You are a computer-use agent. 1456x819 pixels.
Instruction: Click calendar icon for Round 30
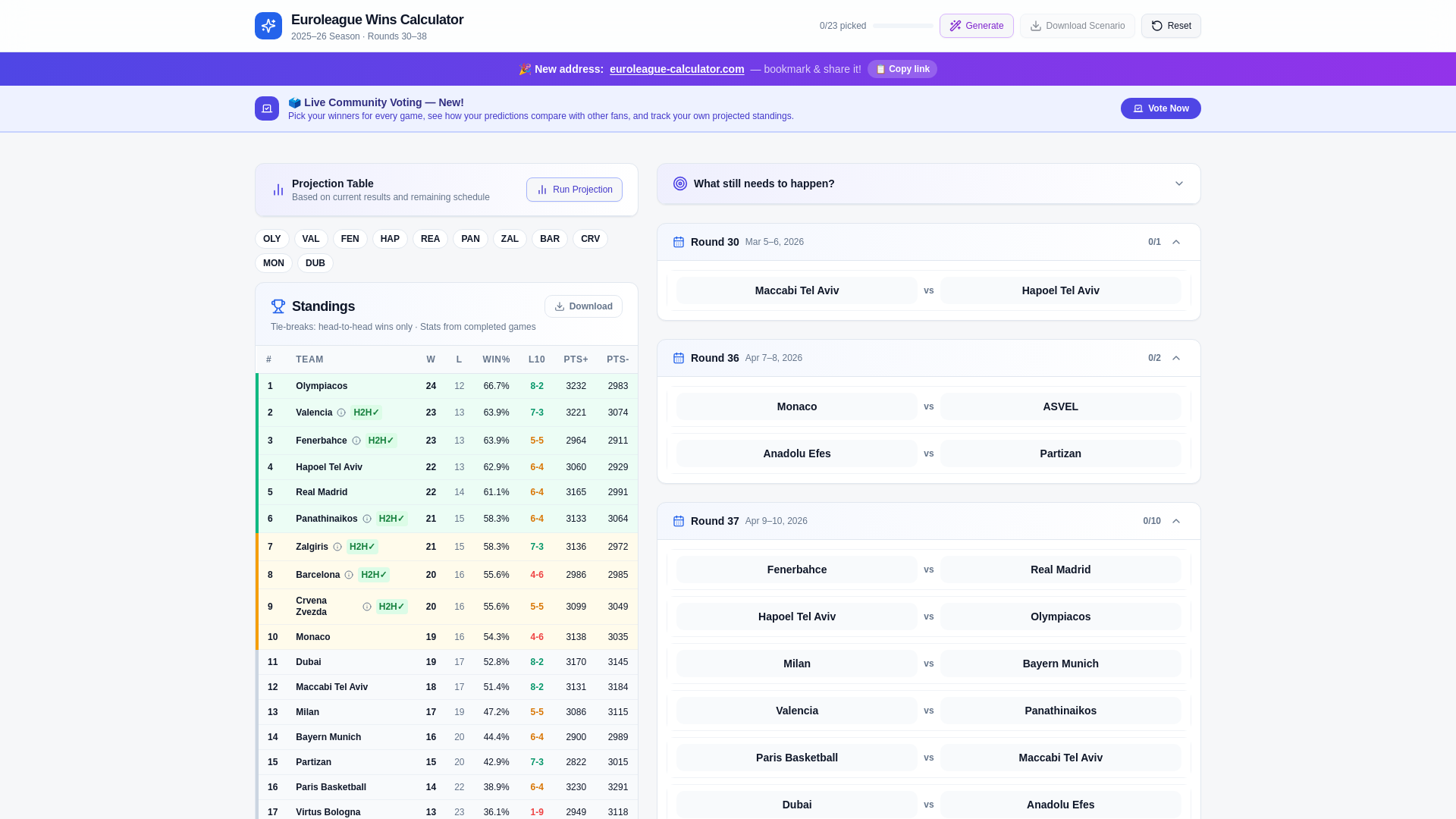pos(679,242)
